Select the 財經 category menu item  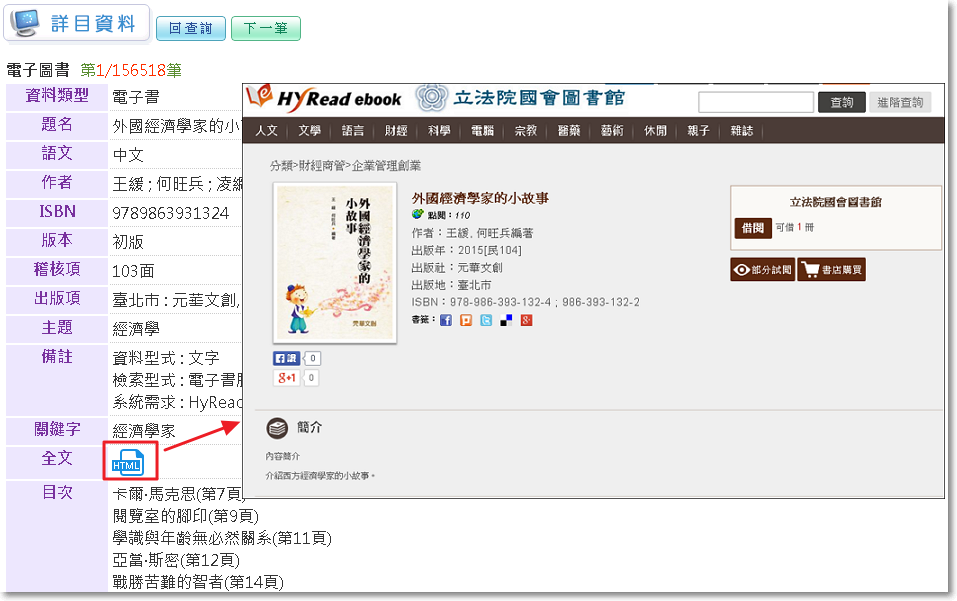pyautogui.click(x=395, y=131)
